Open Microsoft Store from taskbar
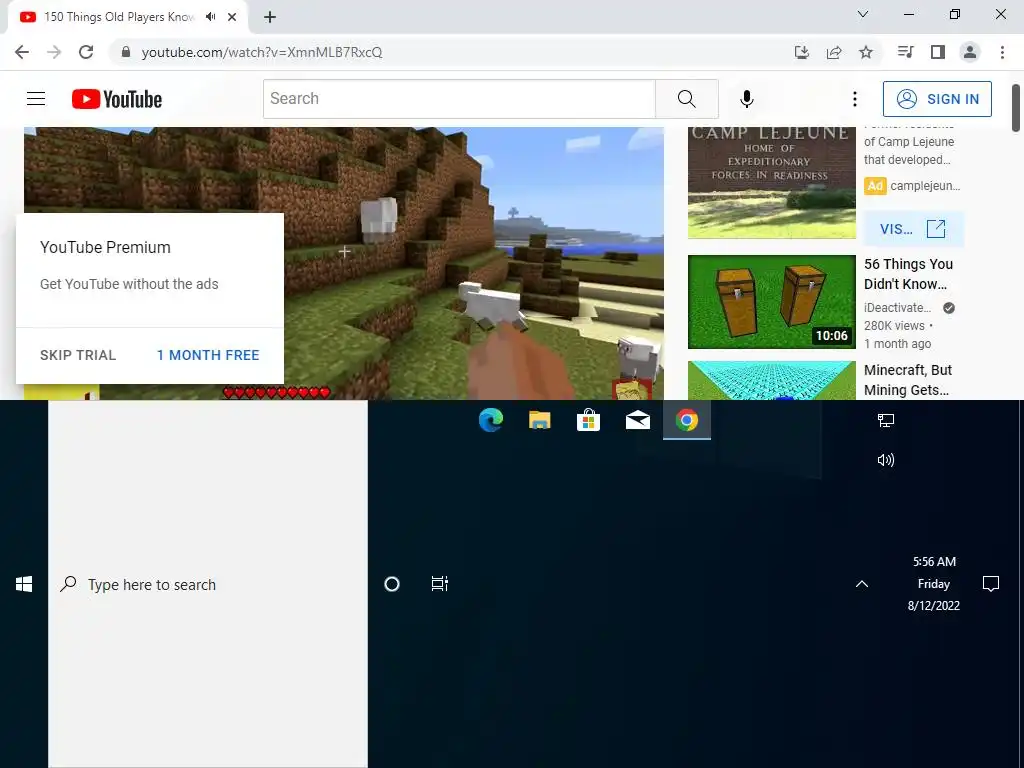 pos(589,420)
